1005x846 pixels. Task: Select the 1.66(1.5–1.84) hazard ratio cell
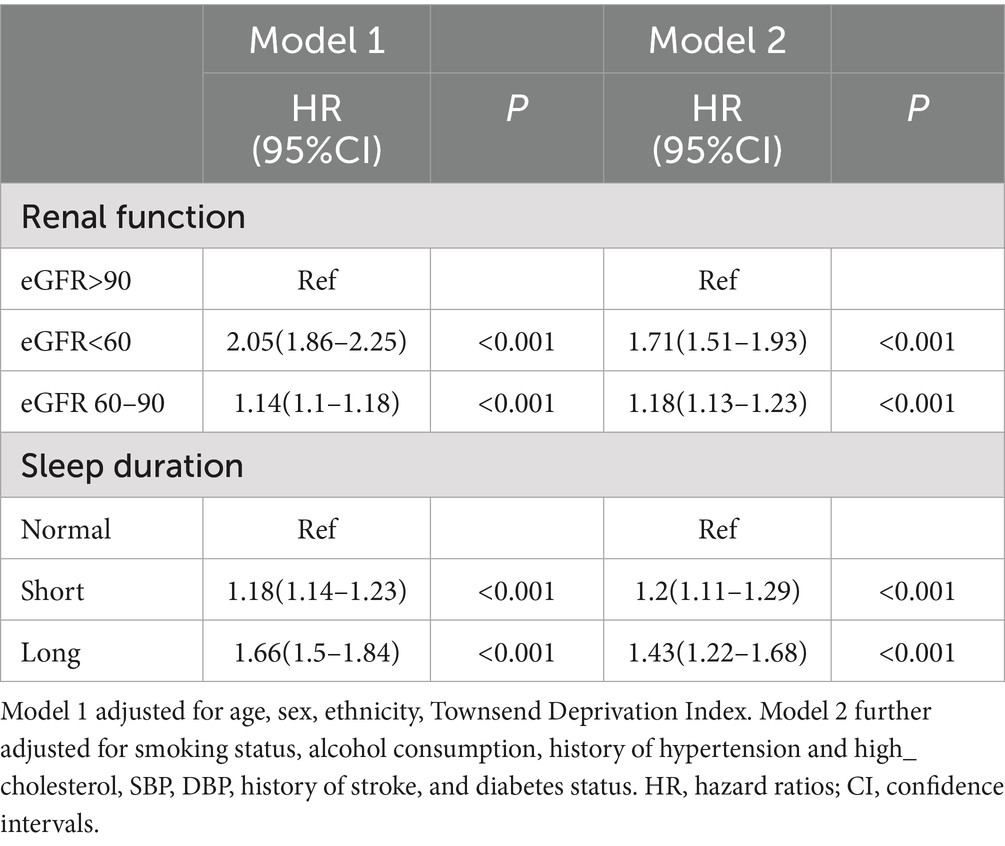[317, 653]
